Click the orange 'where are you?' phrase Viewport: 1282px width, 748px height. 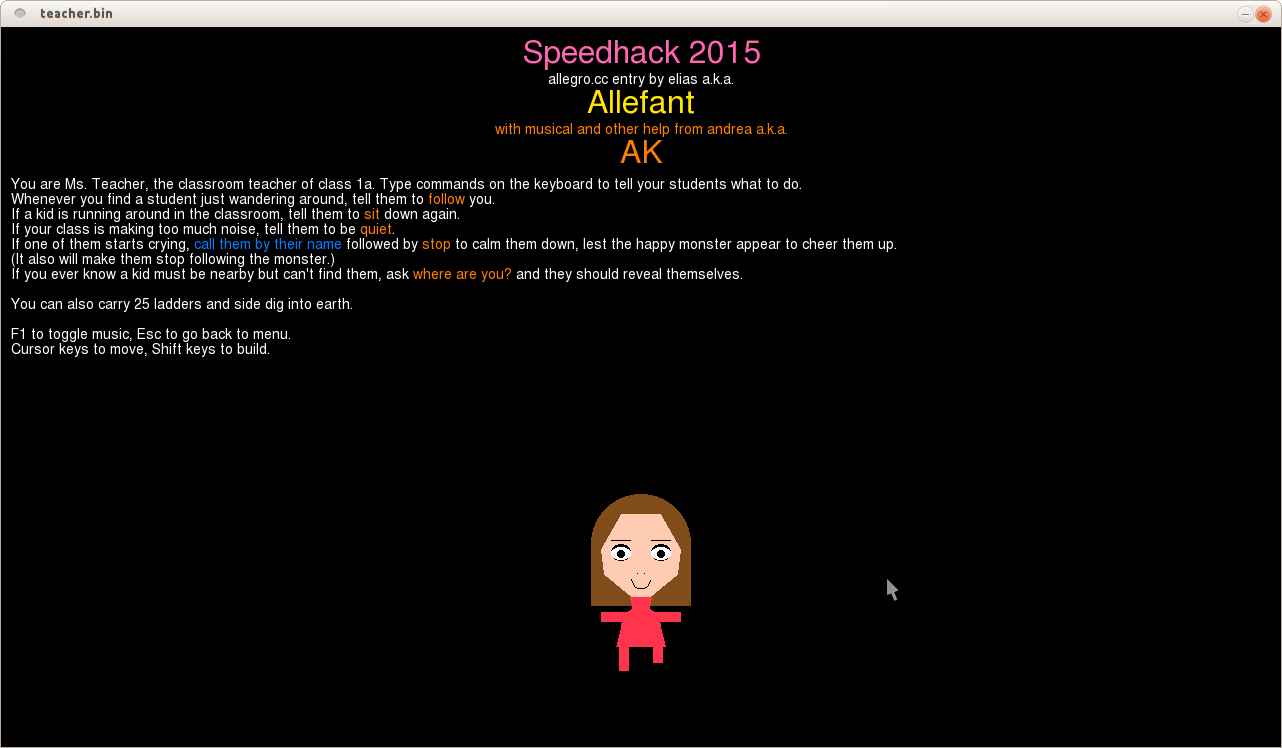click(462, 274)
